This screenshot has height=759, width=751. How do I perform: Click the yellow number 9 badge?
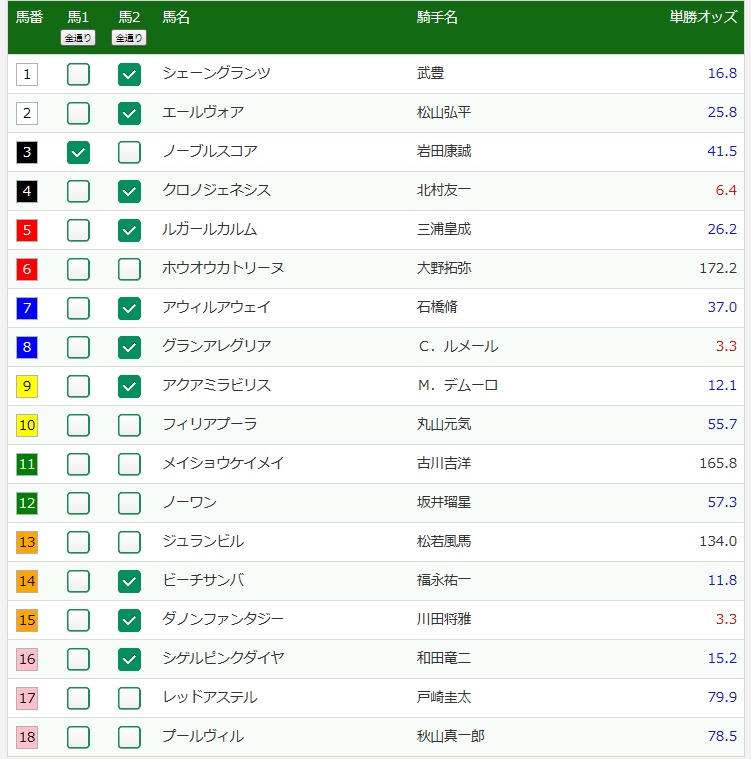coord(27,386)
